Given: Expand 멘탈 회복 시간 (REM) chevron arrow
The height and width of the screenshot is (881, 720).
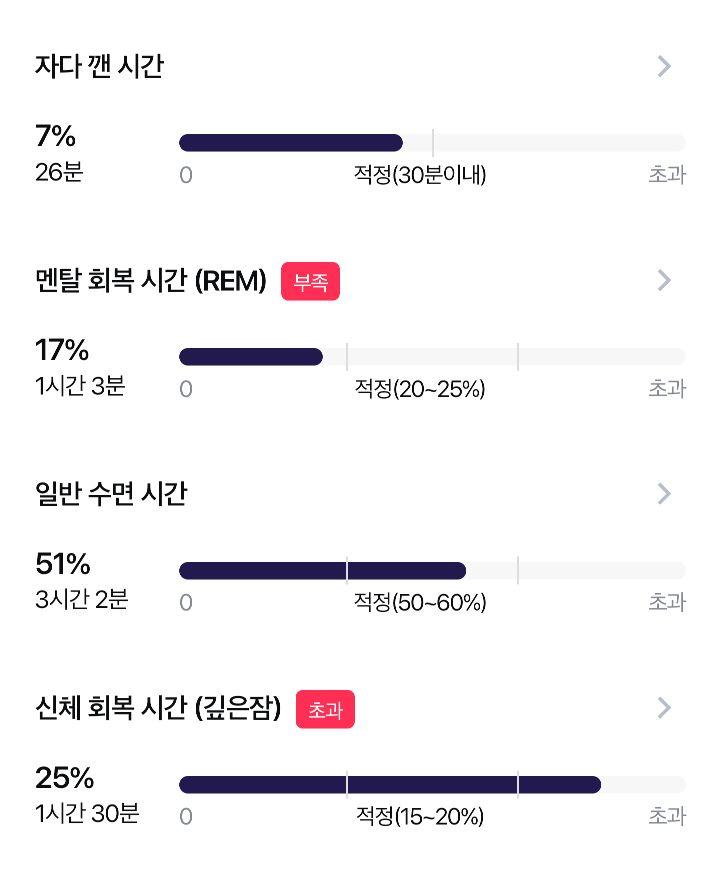Looking at the screenshot, I should (x=664, y=280).
